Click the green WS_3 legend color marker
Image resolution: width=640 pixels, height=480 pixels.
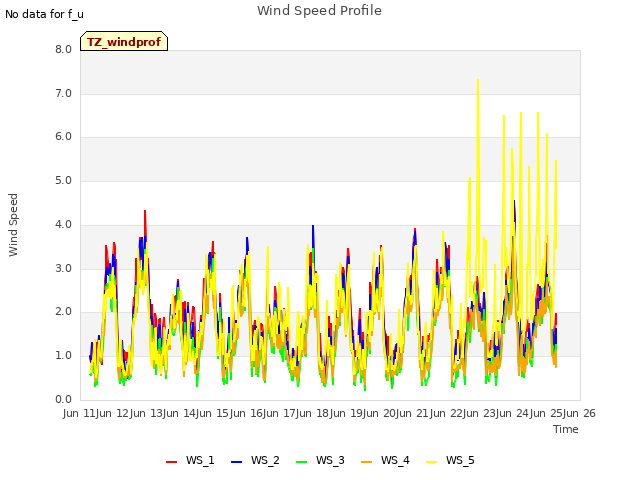(x=302, y=462)
